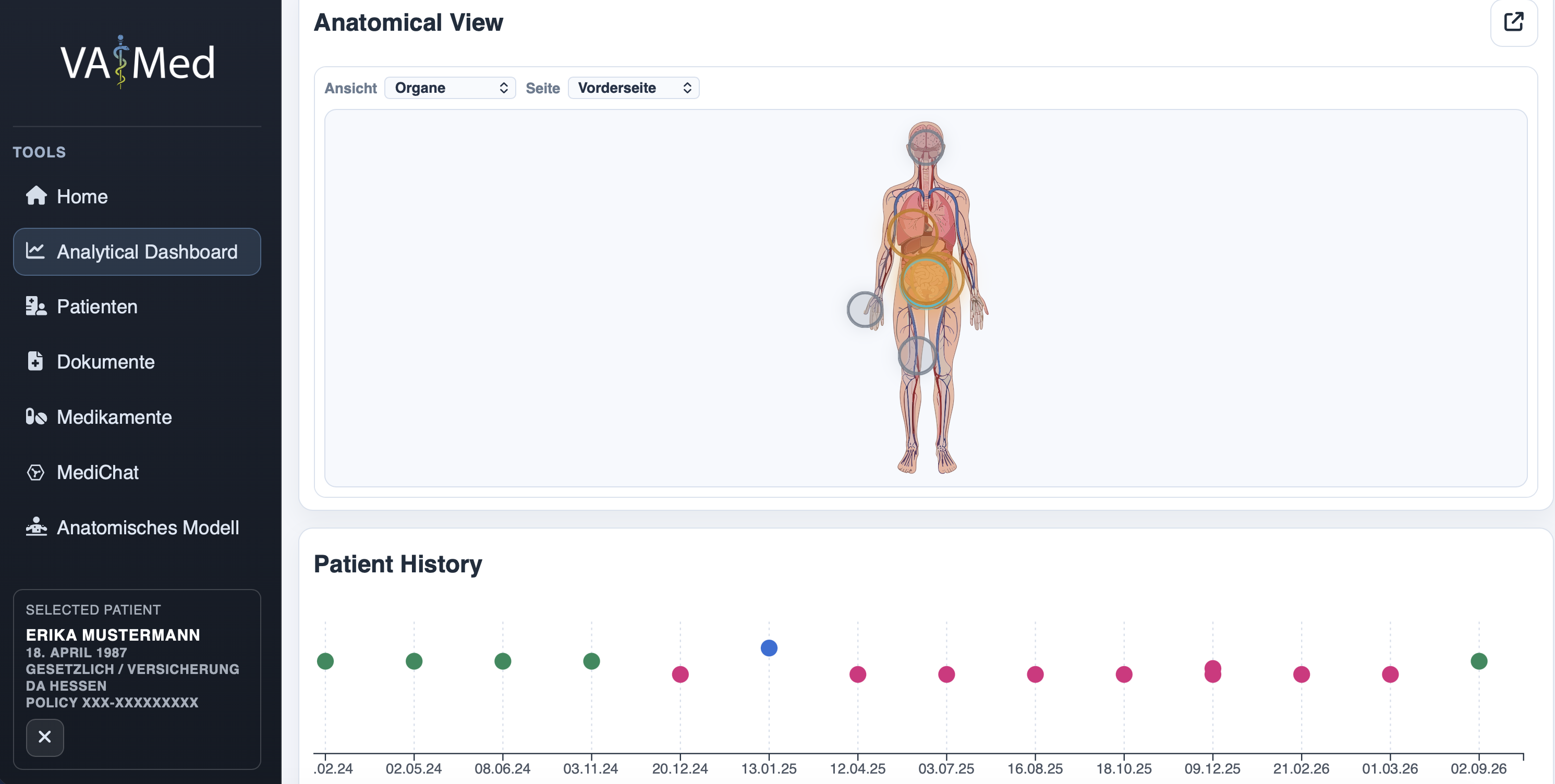Click the hand marker circle on figure
The image size is (1555, 784).
866,310
